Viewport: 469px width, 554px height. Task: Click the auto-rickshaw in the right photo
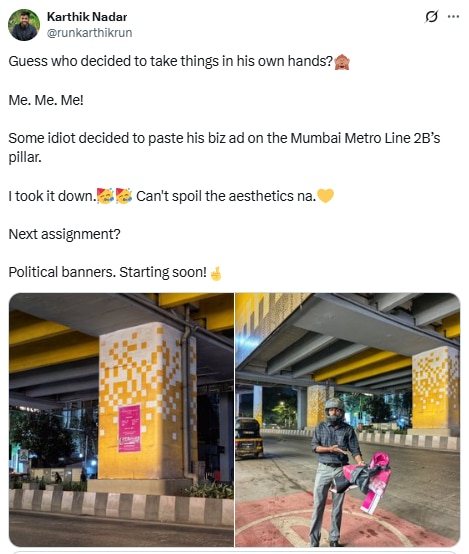coord(249,438)
